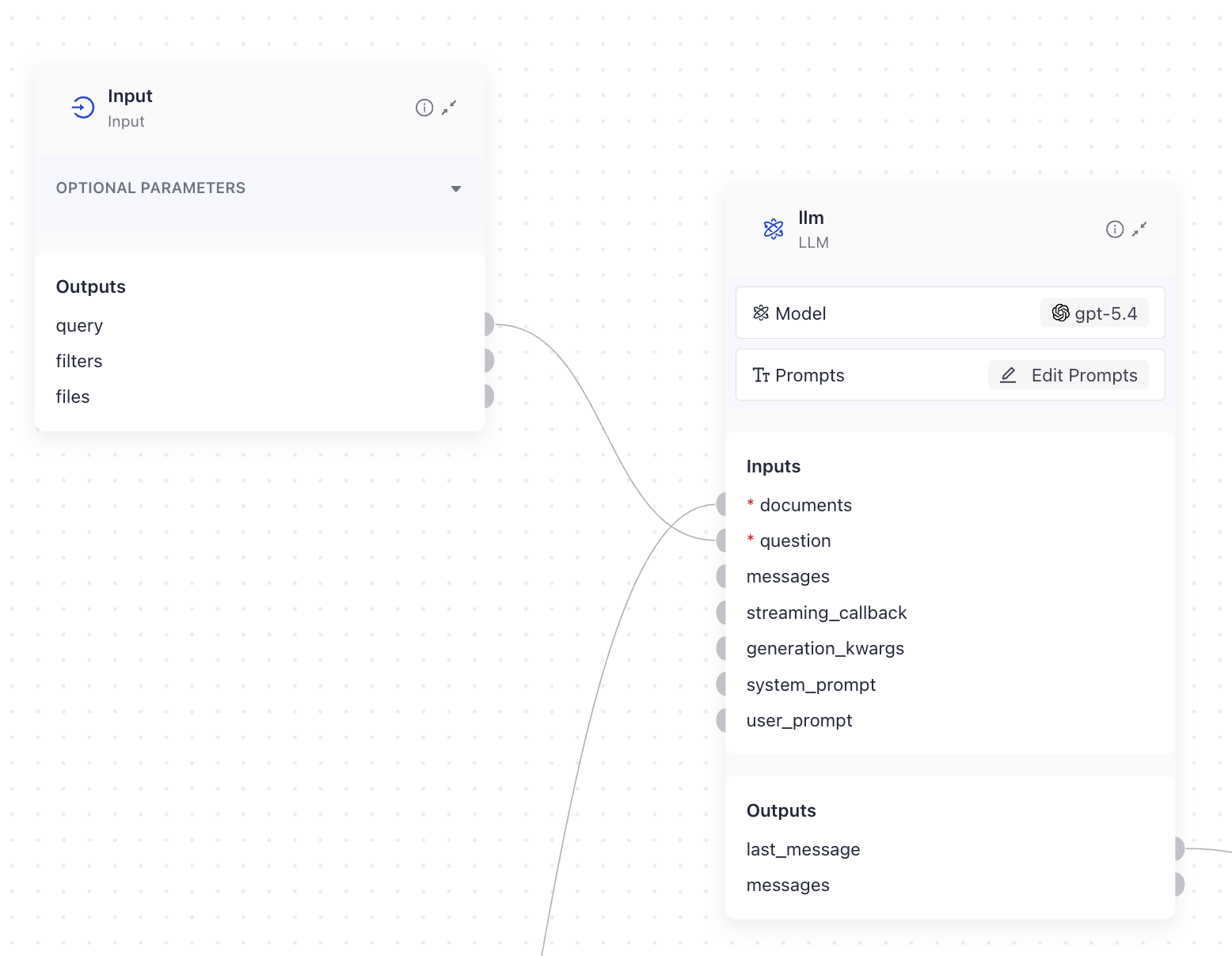Click the system_prompt input connector
This screenshot has height=956, width=1232.
click(x=721, y=684)
